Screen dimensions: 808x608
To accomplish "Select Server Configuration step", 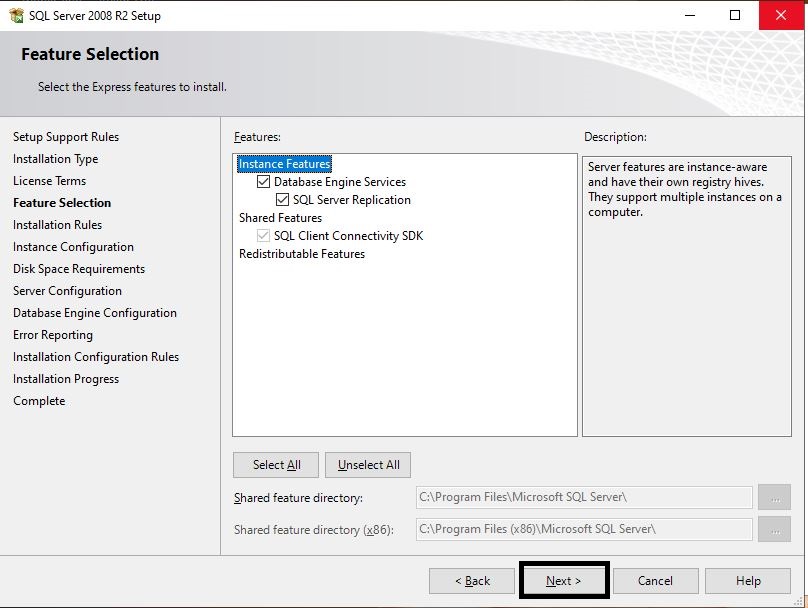I will coord(68,291).
